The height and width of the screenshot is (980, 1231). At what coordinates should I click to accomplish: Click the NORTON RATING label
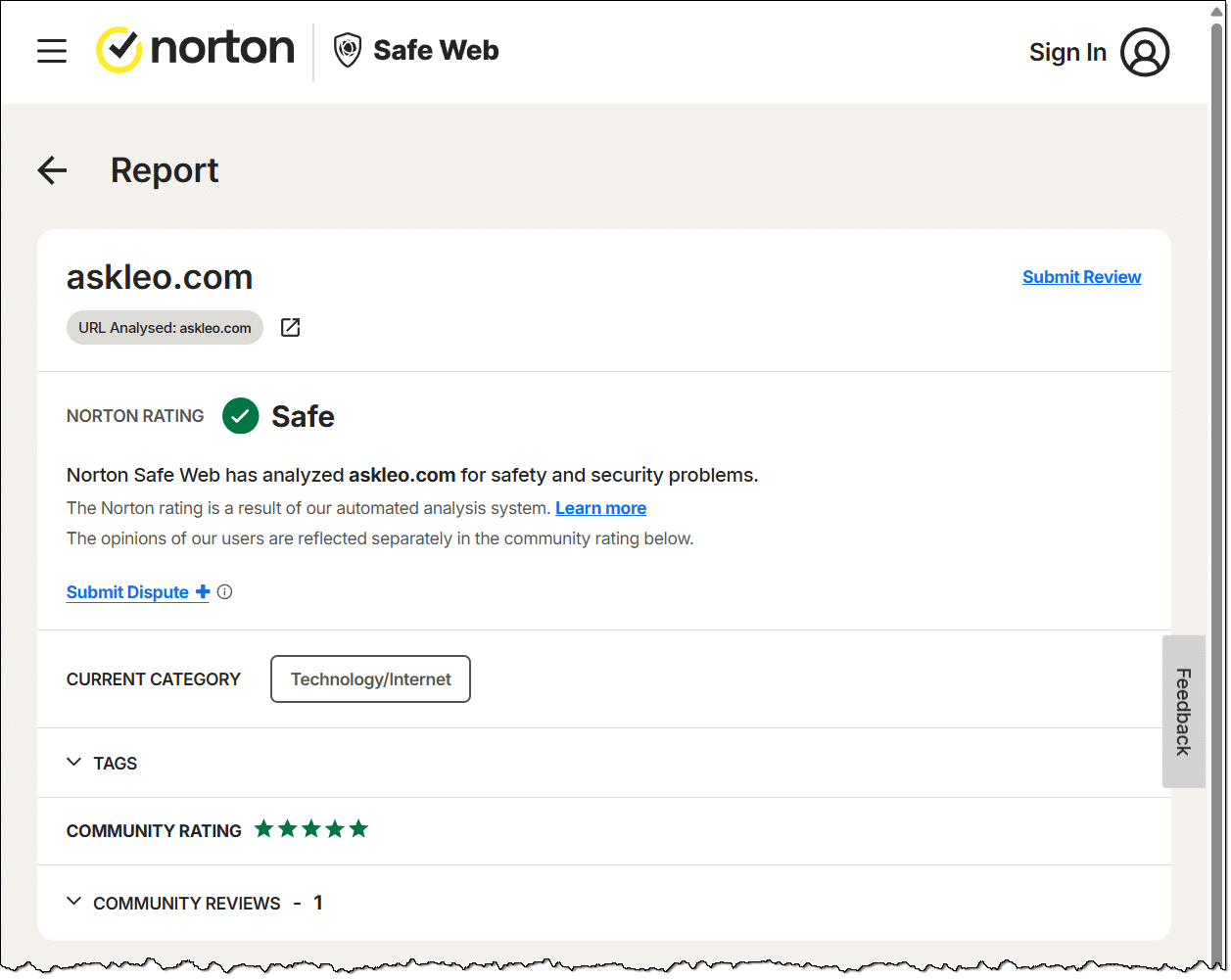click(x=135, y=416)
